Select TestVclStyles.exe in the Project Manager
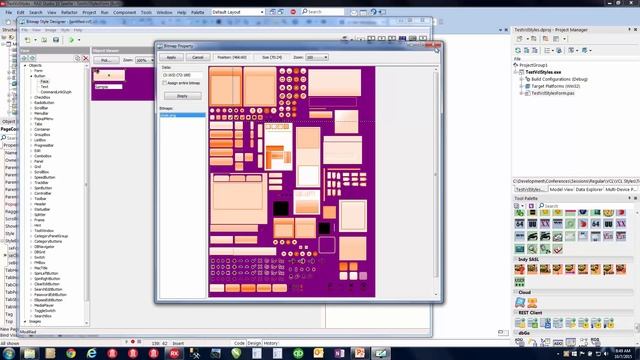640x360 pixels. [543, 72]
